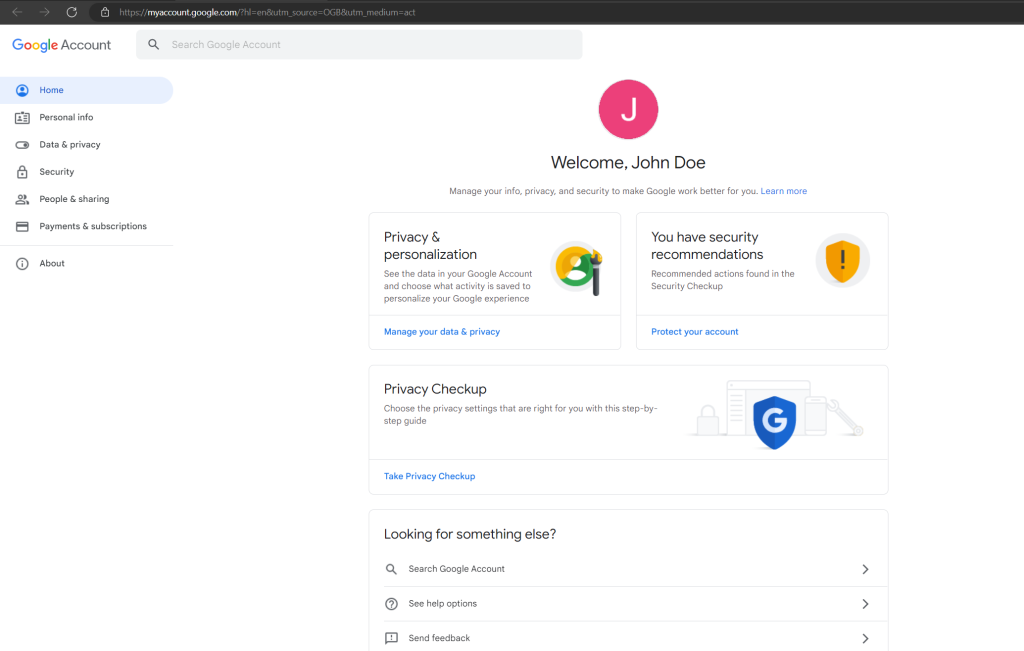
Task: Click the yellow security warning shield icon
Action: point(842,261)
